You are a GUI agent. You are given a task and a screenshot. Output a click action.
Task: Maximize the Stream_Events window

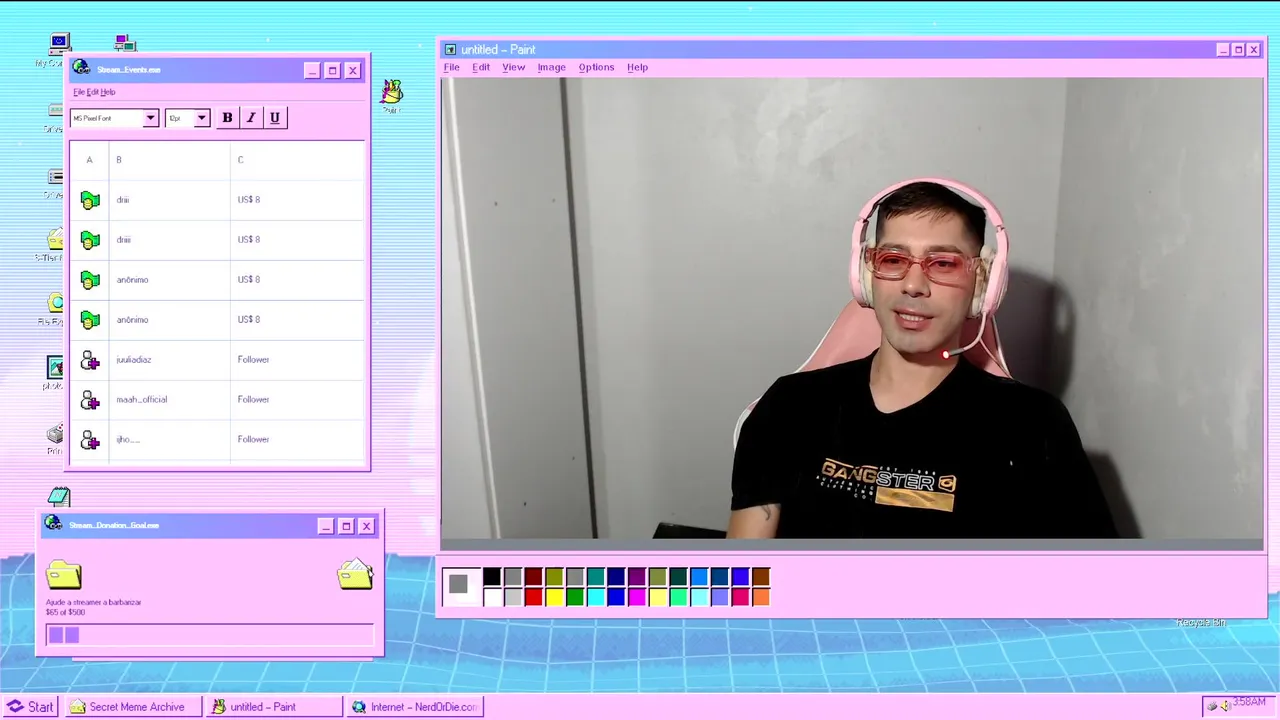pos(332,70)
